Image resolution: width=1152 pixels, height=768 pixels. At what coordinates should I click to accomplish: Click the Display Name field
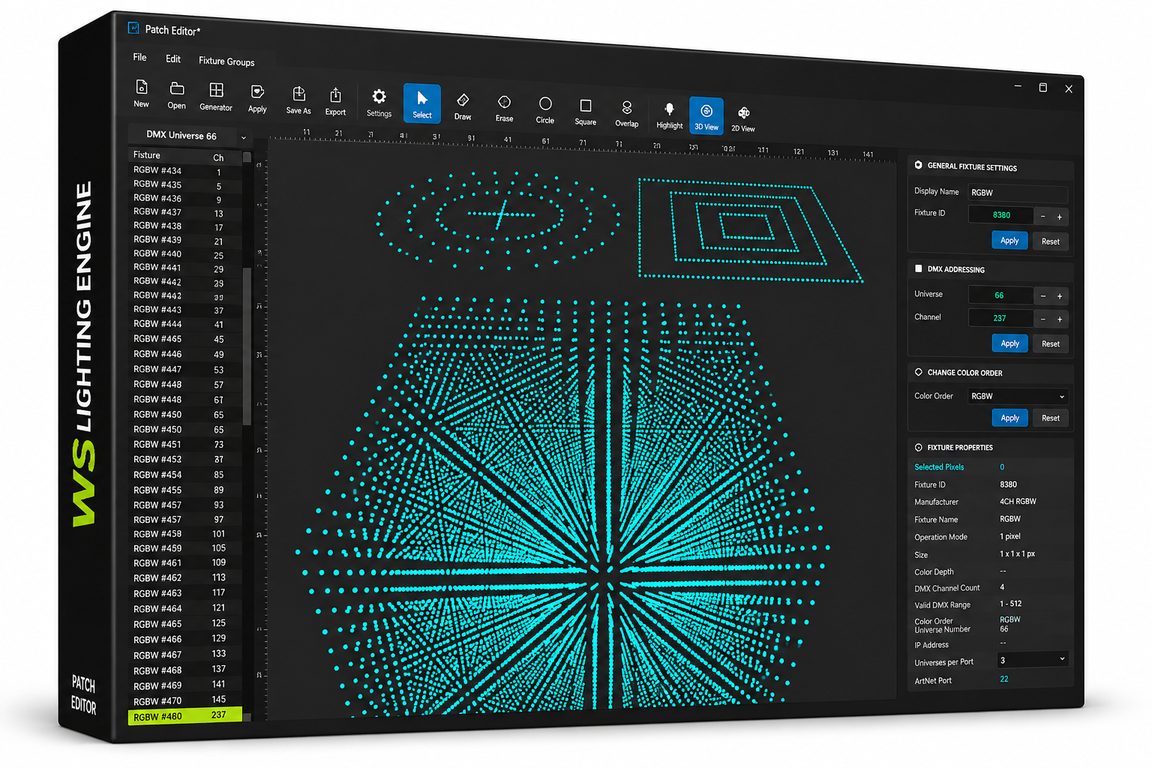1018,193
